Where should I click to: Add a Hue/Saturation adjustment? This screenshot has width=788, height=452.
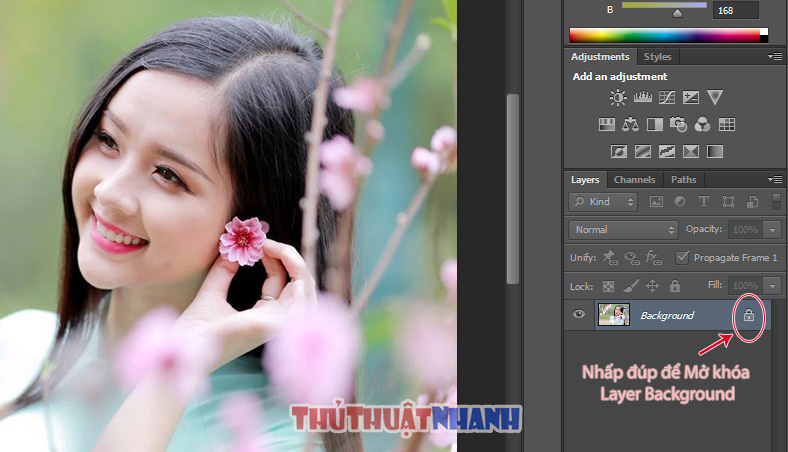[607, 124]
